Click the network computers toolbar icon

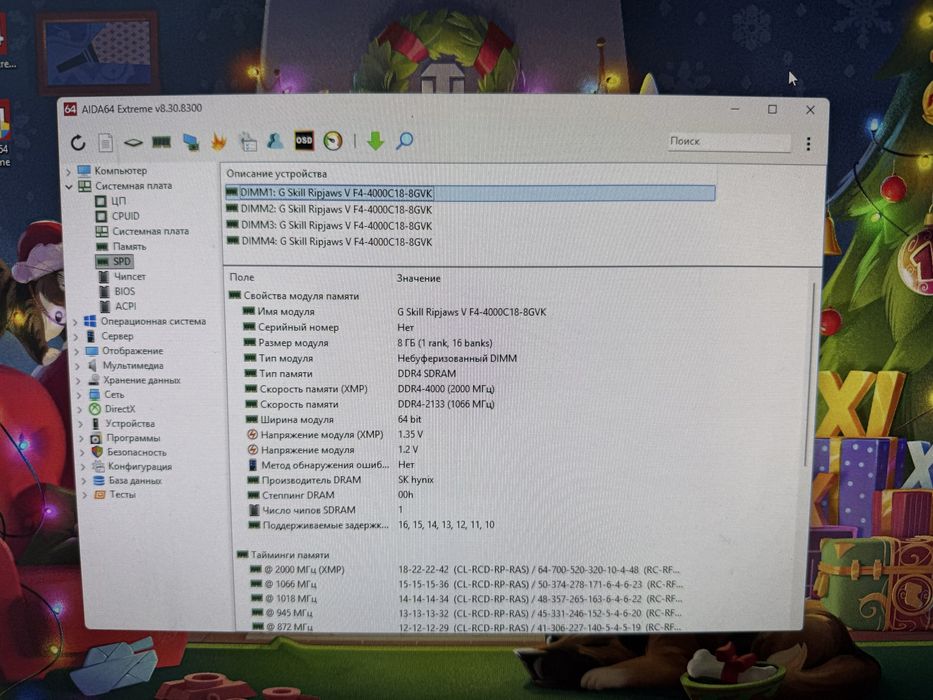pos(190,142)
